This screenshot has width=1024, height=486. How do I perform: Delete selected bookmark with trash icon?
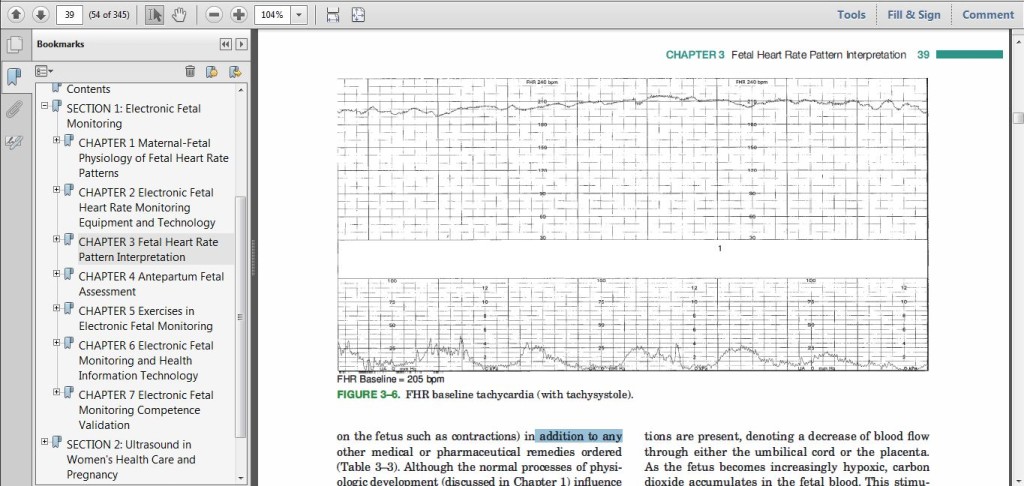coord(190,71)
